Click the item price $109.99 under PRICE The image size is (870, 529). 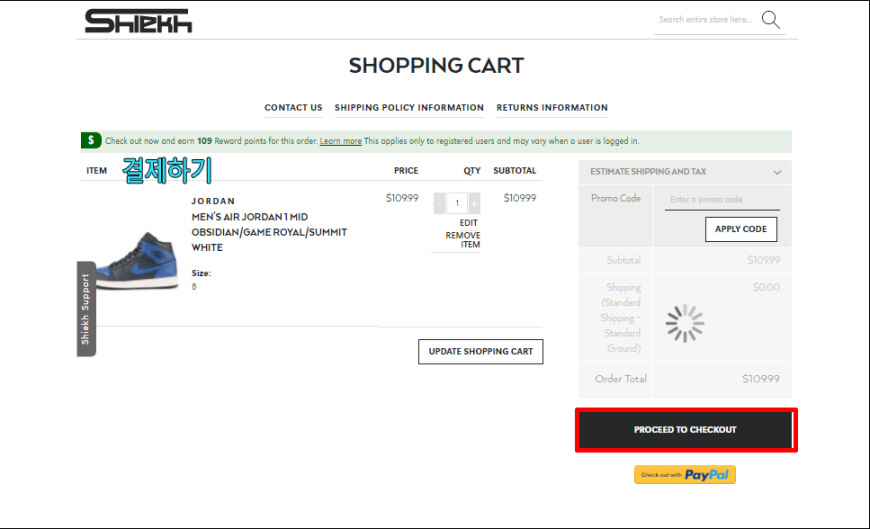(402, 198)
